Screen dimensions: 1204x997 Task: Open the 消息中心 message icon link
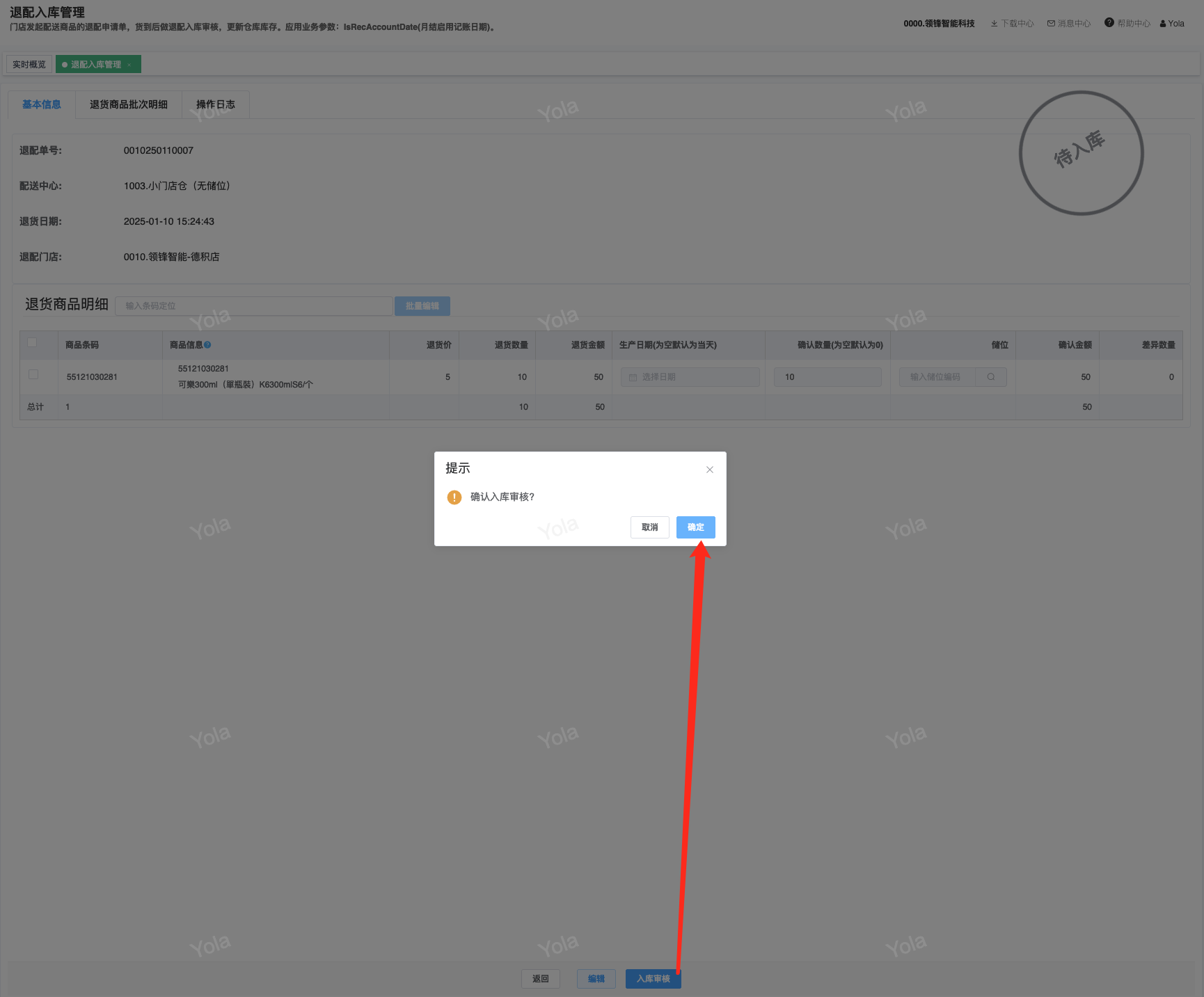(x=1069, y=24)
